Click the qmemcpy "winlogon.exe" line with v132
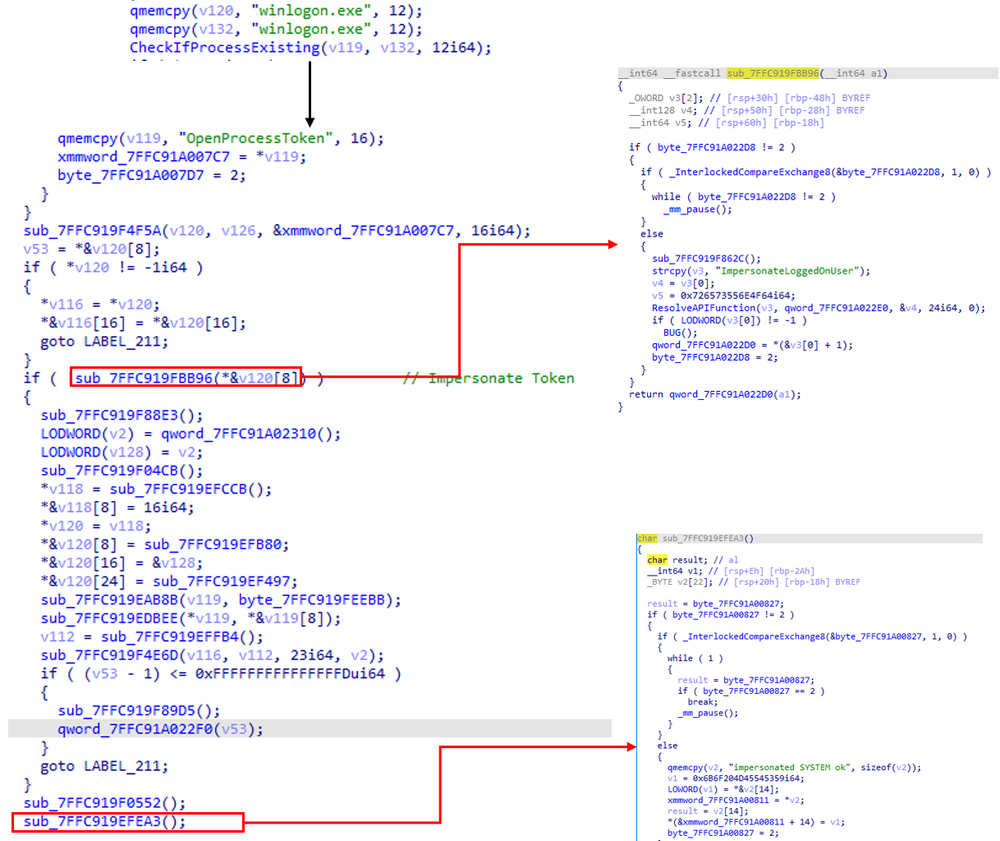 tap(276, 29)
